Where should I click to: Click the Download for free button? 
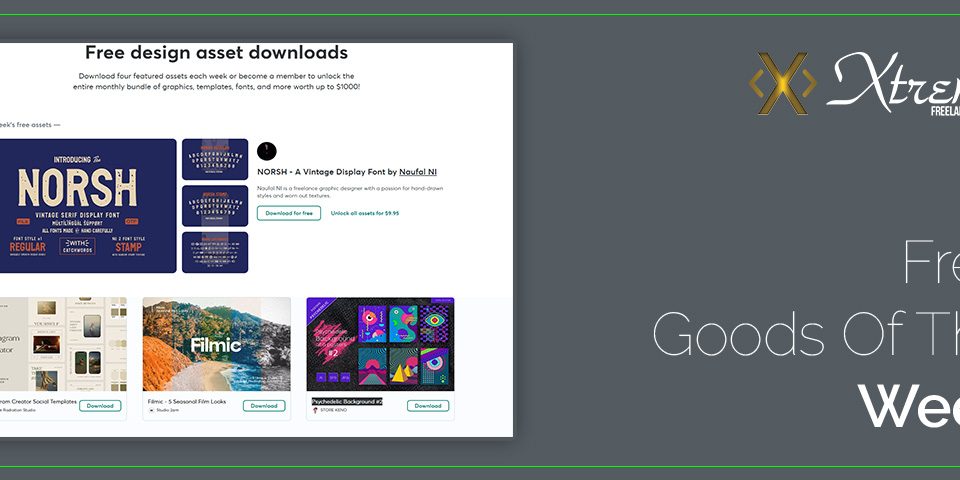pos(289,213)
